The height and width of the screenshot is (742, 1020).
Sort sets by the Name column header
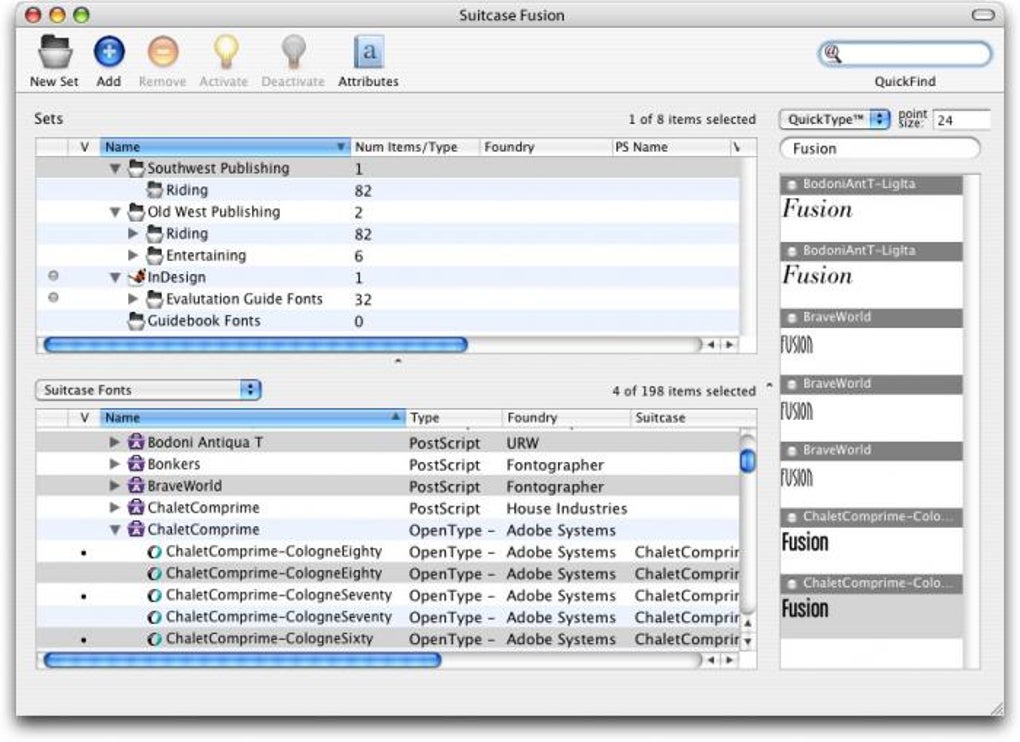click(225, 147)
